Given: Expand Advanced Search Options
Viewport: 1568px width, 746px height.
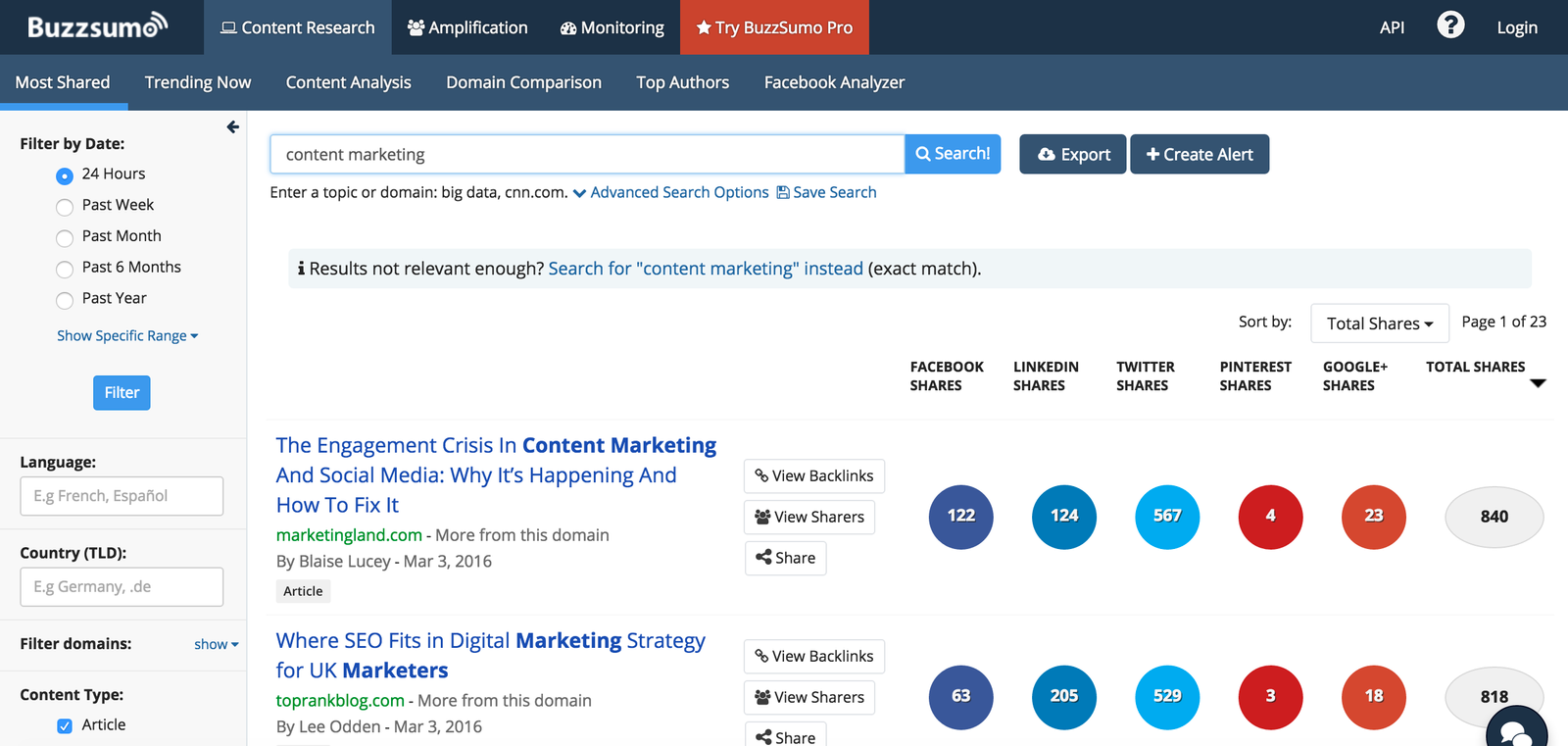Looking at the screenshot, I should point(671,192).
